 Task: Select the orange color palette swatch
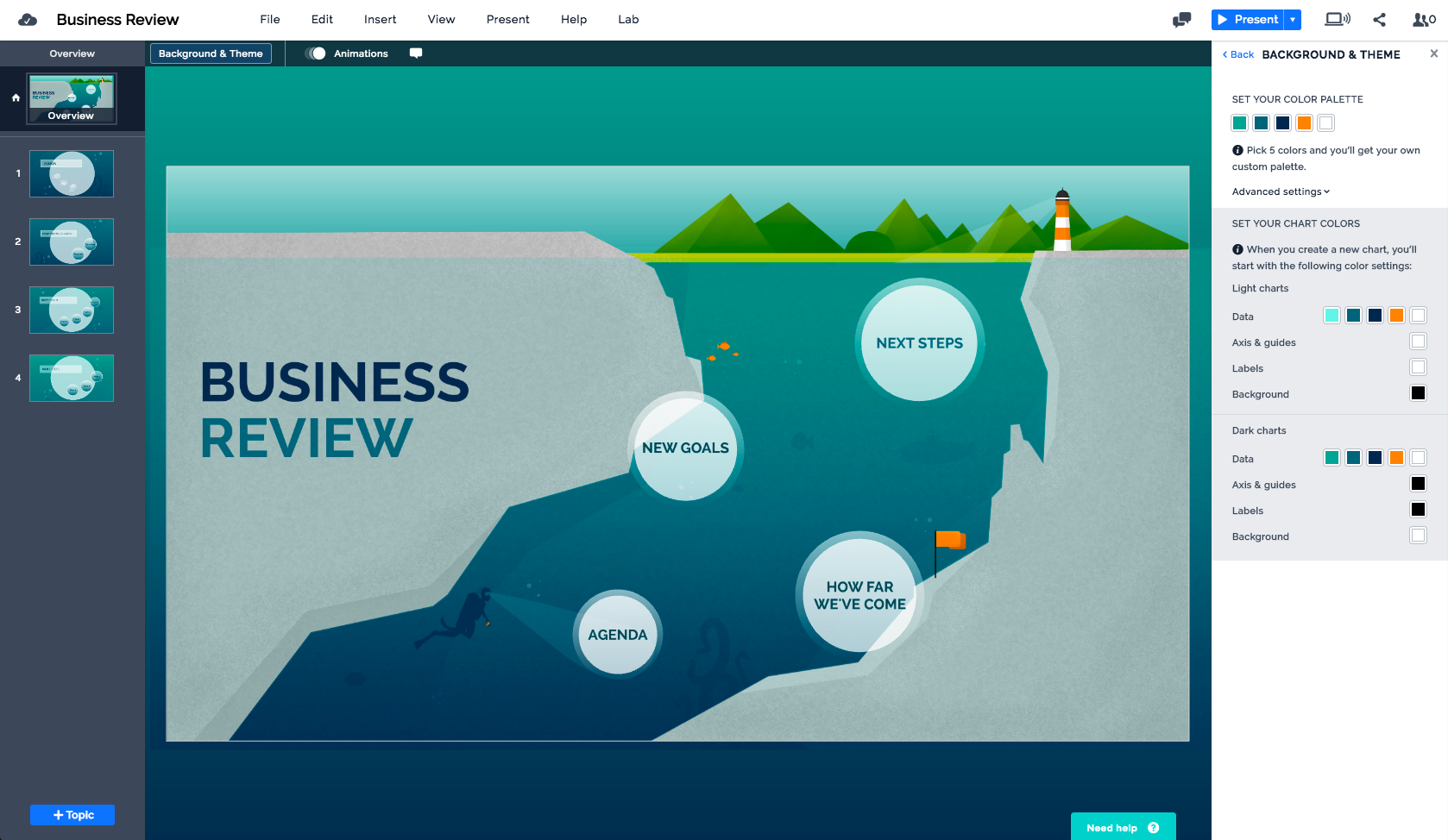click(1304, 123)
